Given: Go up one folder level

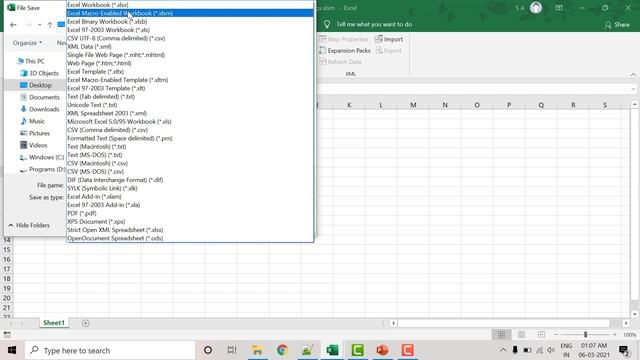Looking at the screenshot, I should [50, 25].
